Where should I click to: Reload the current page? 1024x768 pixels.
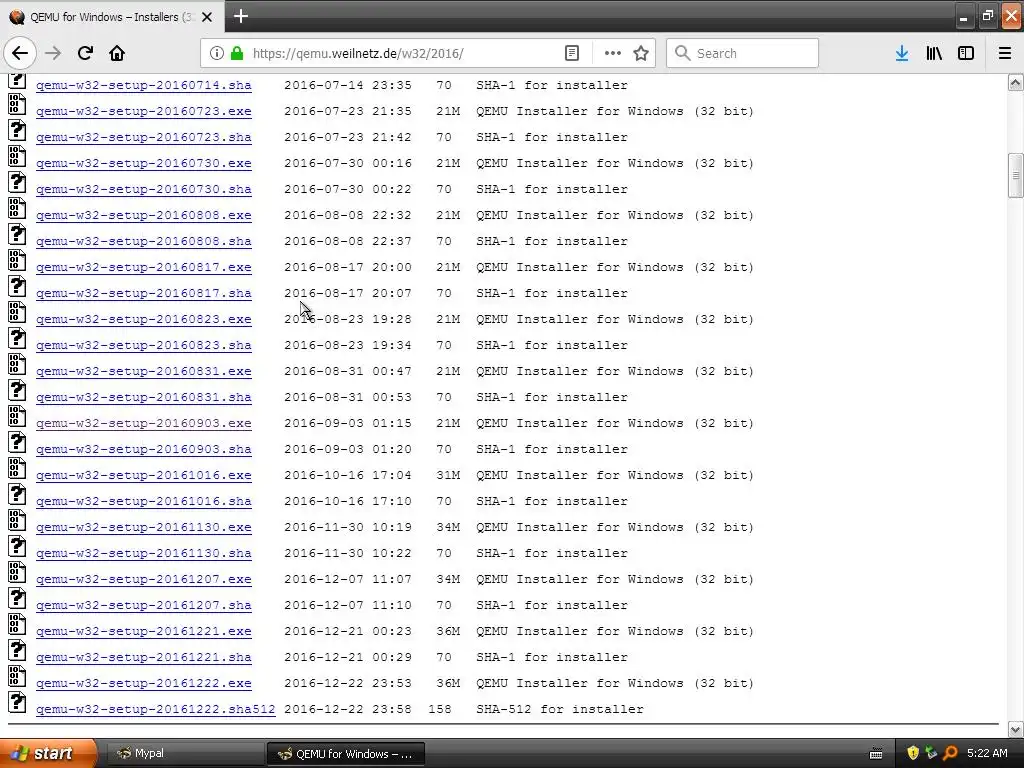(x=85, y=53)
